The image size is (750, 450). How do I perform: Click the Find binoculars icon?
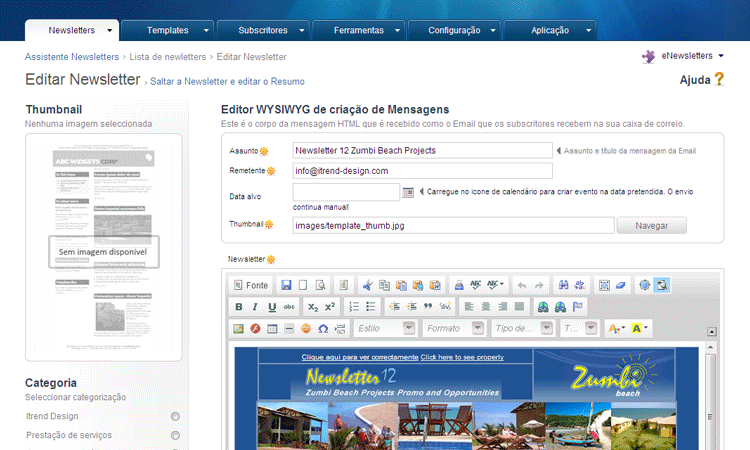pyautogui.click(x=563, y=285)
